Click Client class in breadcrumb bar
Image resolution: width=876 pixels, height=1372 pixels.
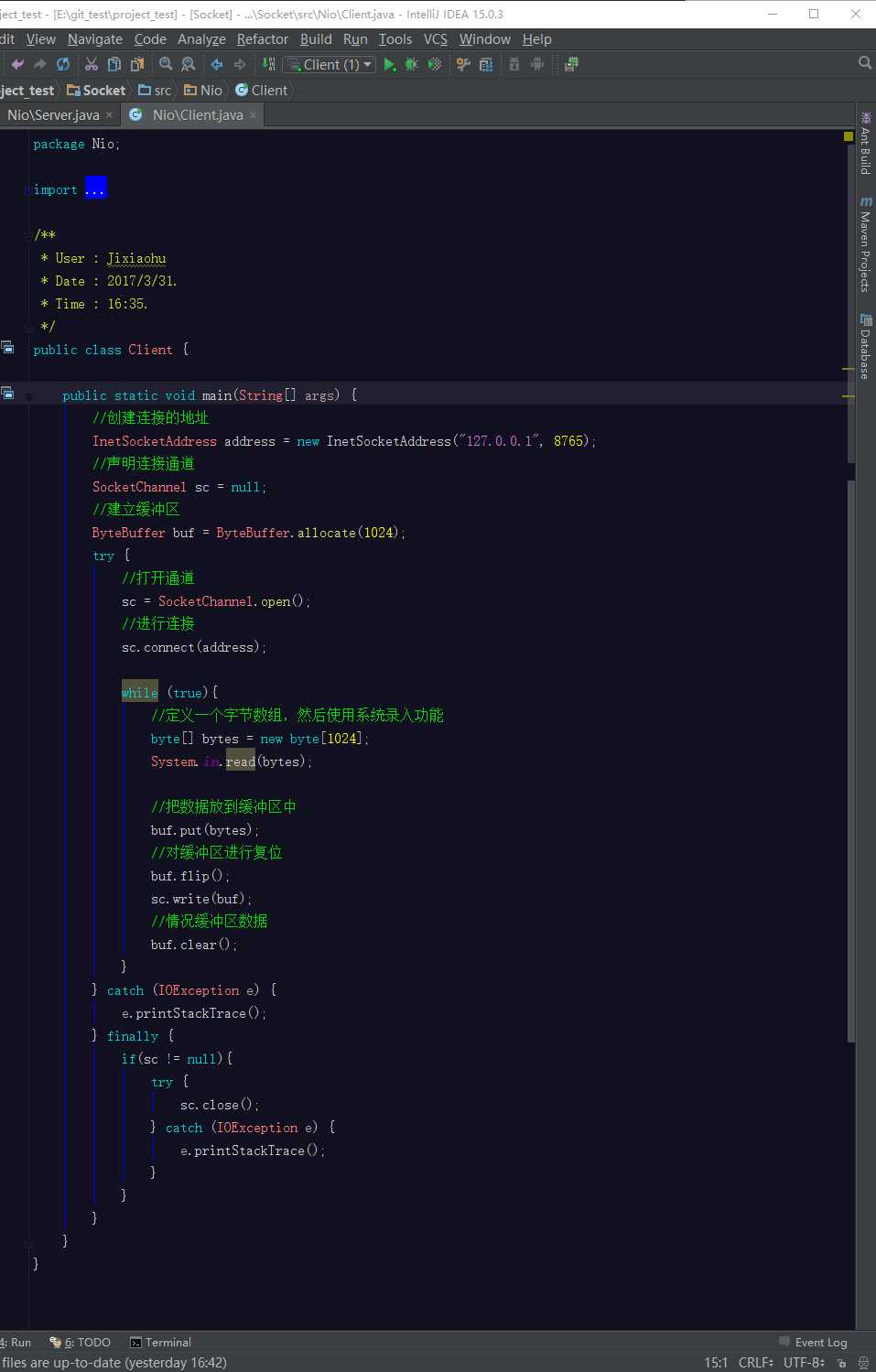262,91
